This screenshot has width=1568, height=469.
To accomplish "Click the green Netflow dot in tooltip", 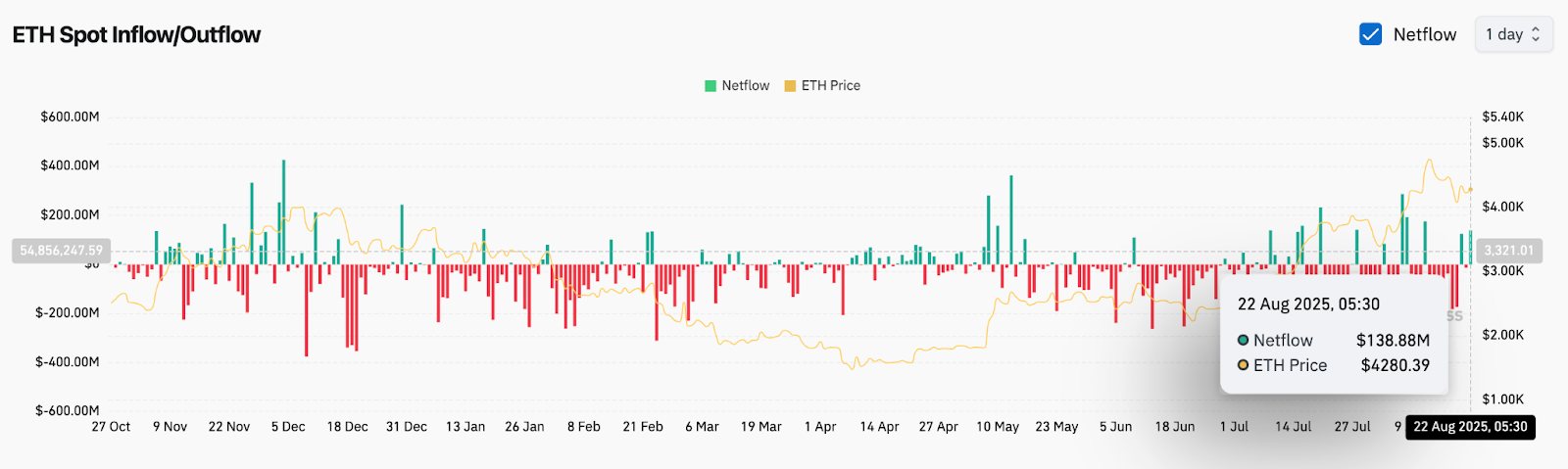I will coord(1243,341).
